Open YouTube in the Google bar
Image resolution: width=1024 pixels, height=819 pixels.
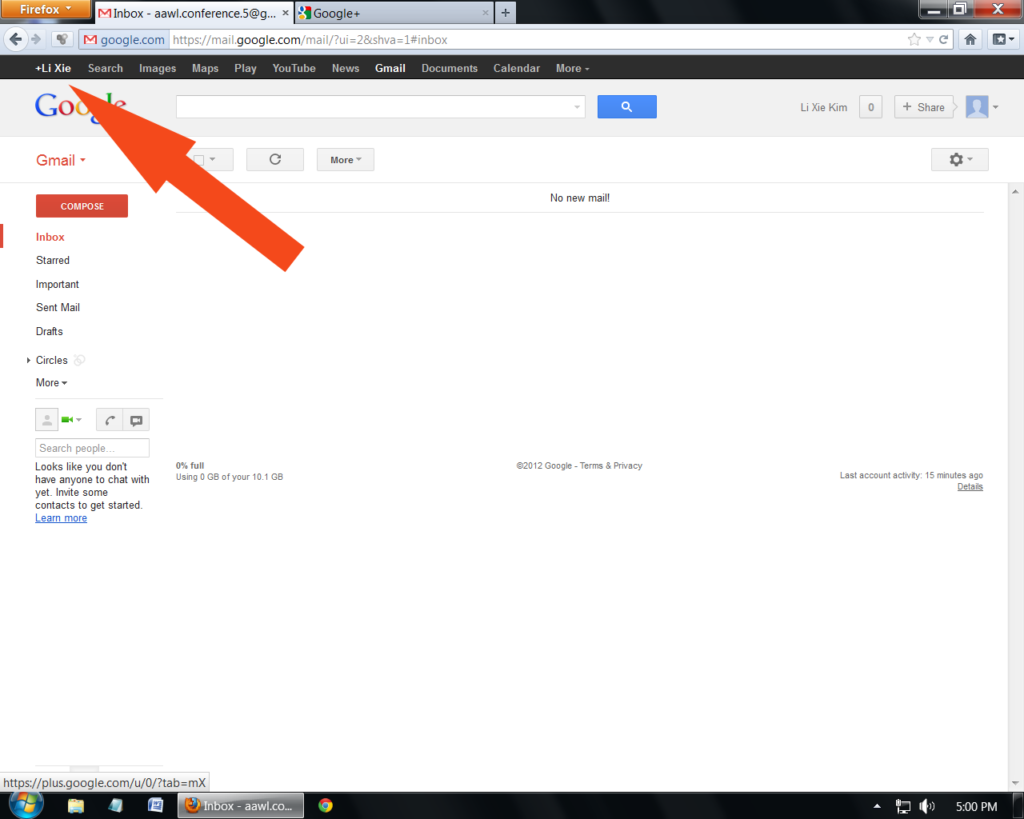(294, 68)
